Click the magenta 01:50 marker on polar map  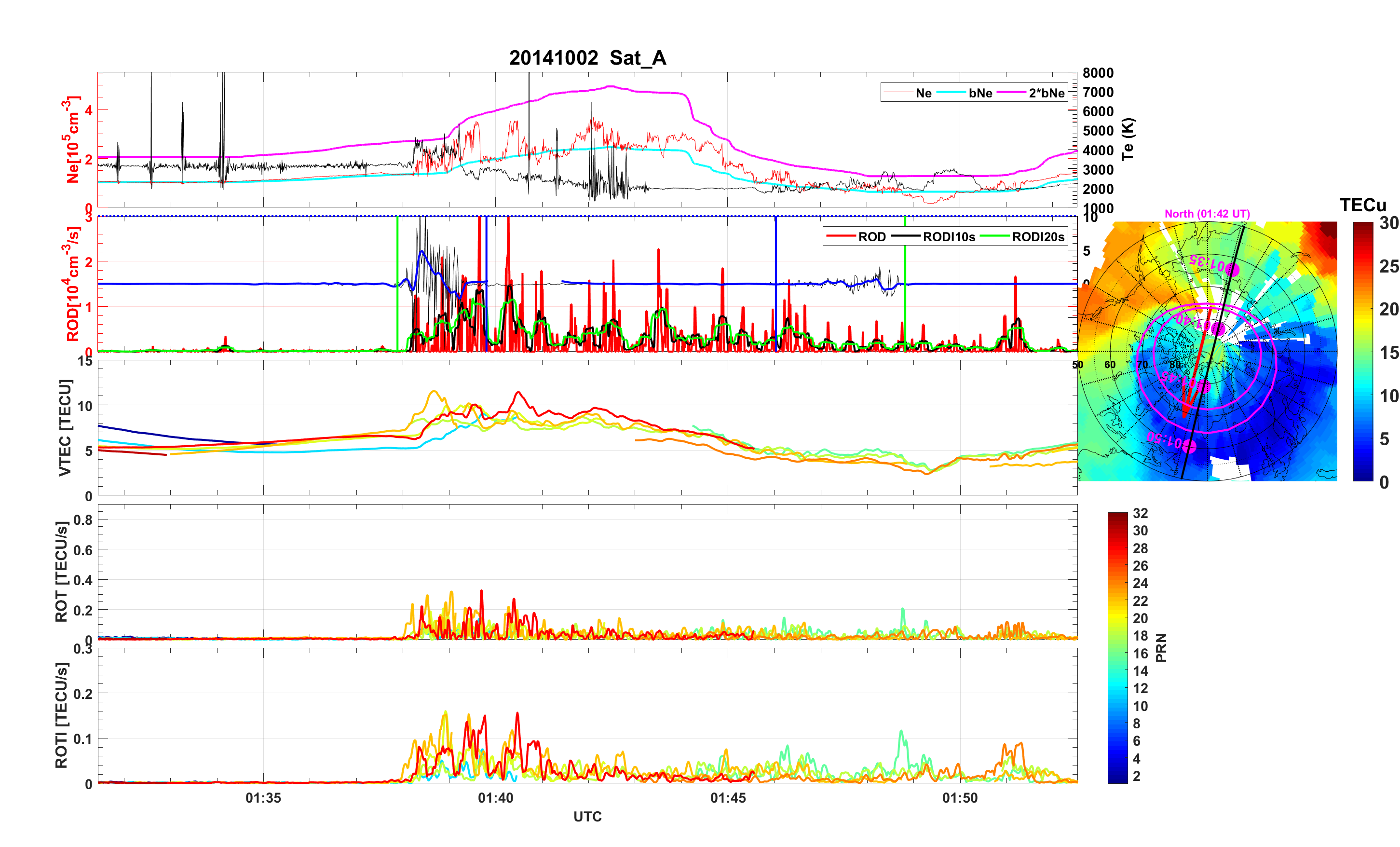(x=1189, y=446)
